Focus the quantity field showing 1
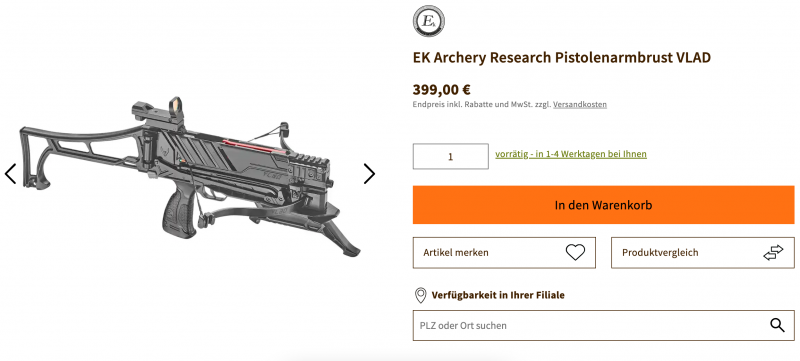The height and width of the screenshot is (361, 800). click(x=451, y=157)
